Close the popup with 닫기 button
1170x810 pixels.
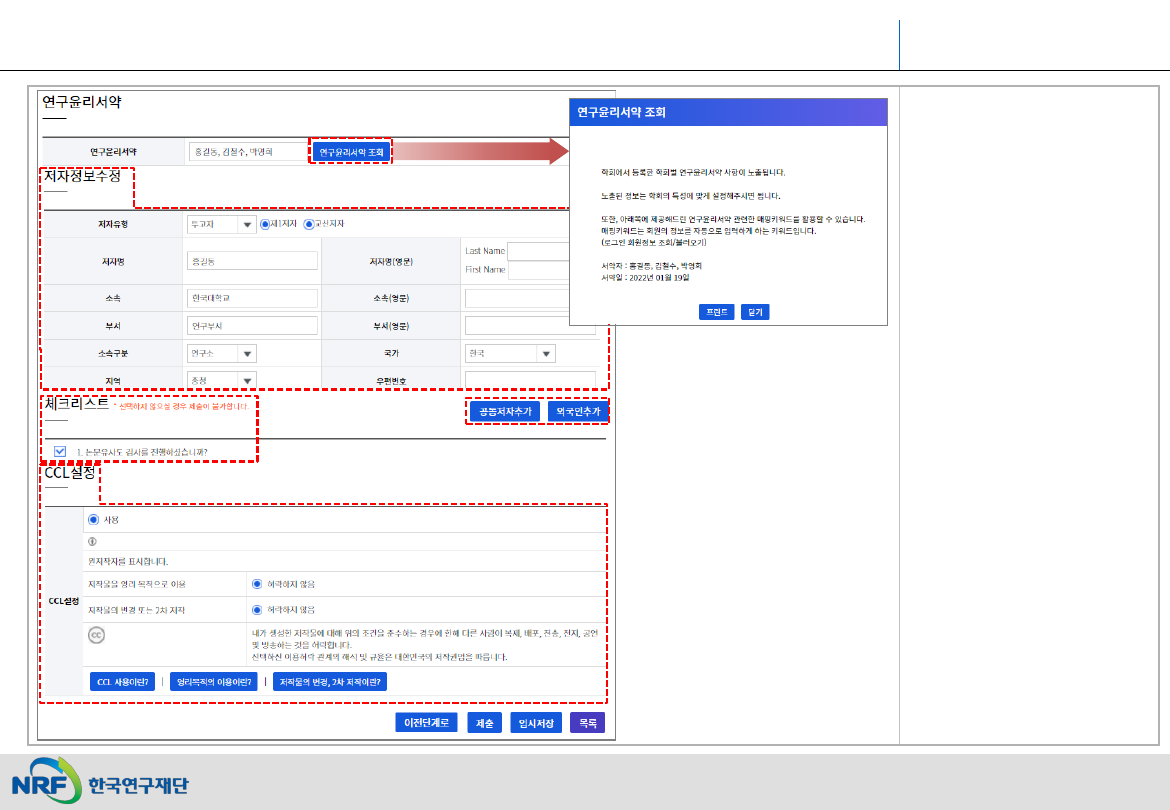click(x=755, y=312)
